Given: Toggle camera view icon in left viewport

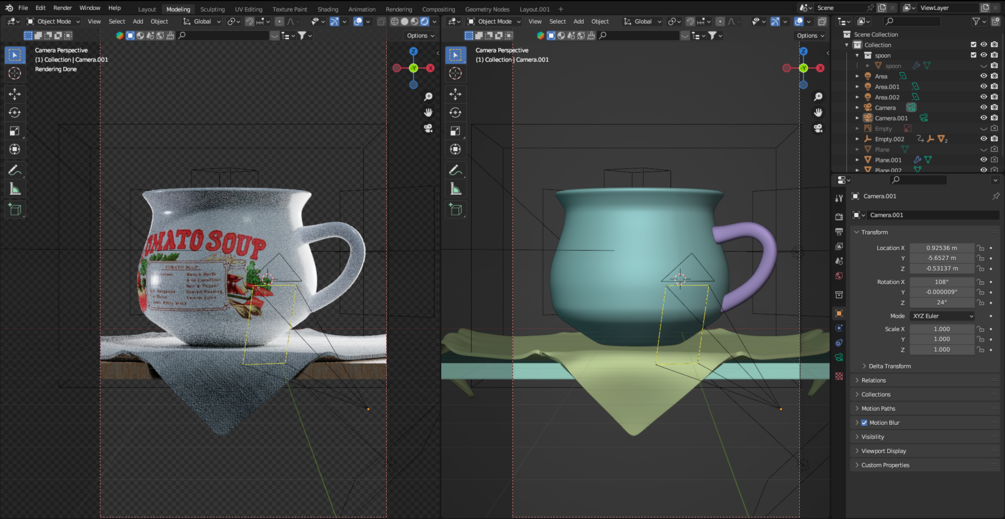Looking at the screenshot, I should 428,128.
